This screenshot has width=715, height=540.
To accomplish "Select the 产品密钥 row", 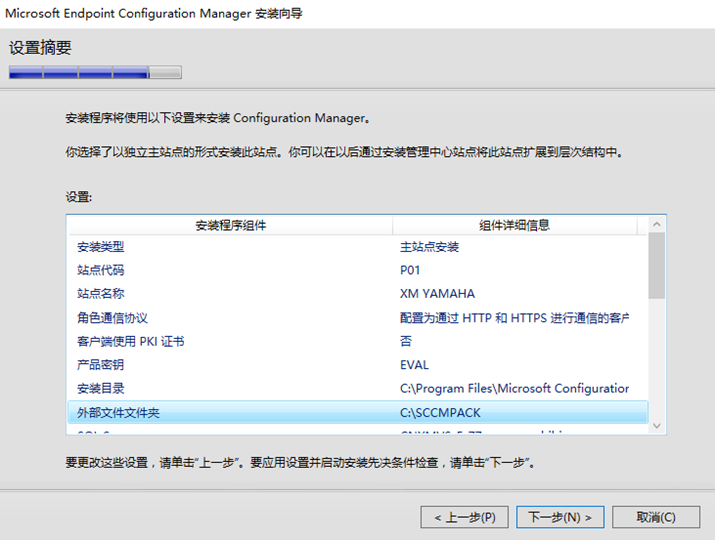I will (358, 365).
